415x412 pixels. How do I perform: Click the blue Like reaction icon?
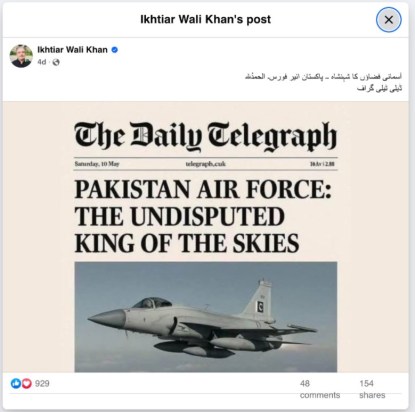(15, 383)
